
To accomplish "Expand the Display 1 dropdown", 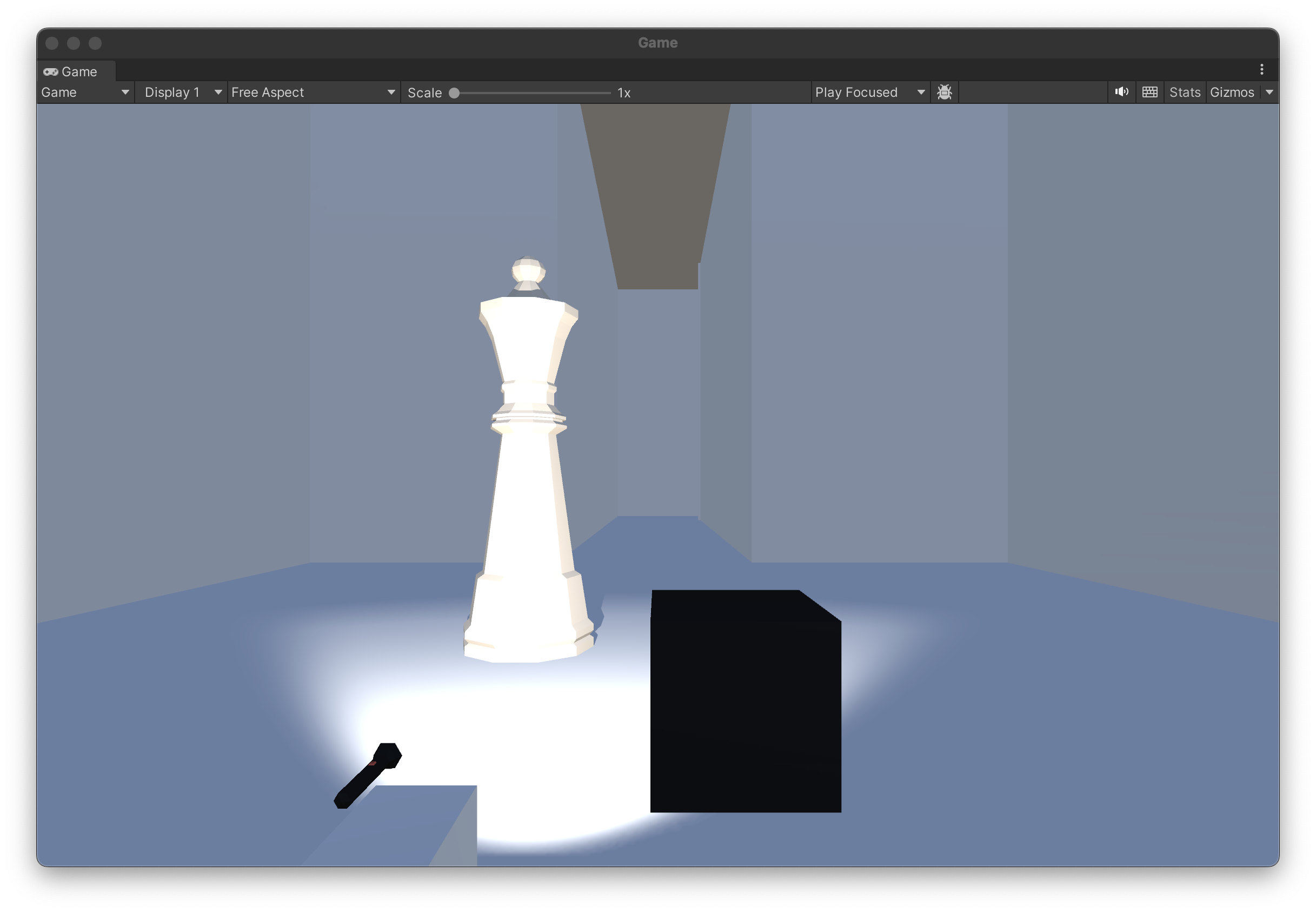I will coord(182,92).
